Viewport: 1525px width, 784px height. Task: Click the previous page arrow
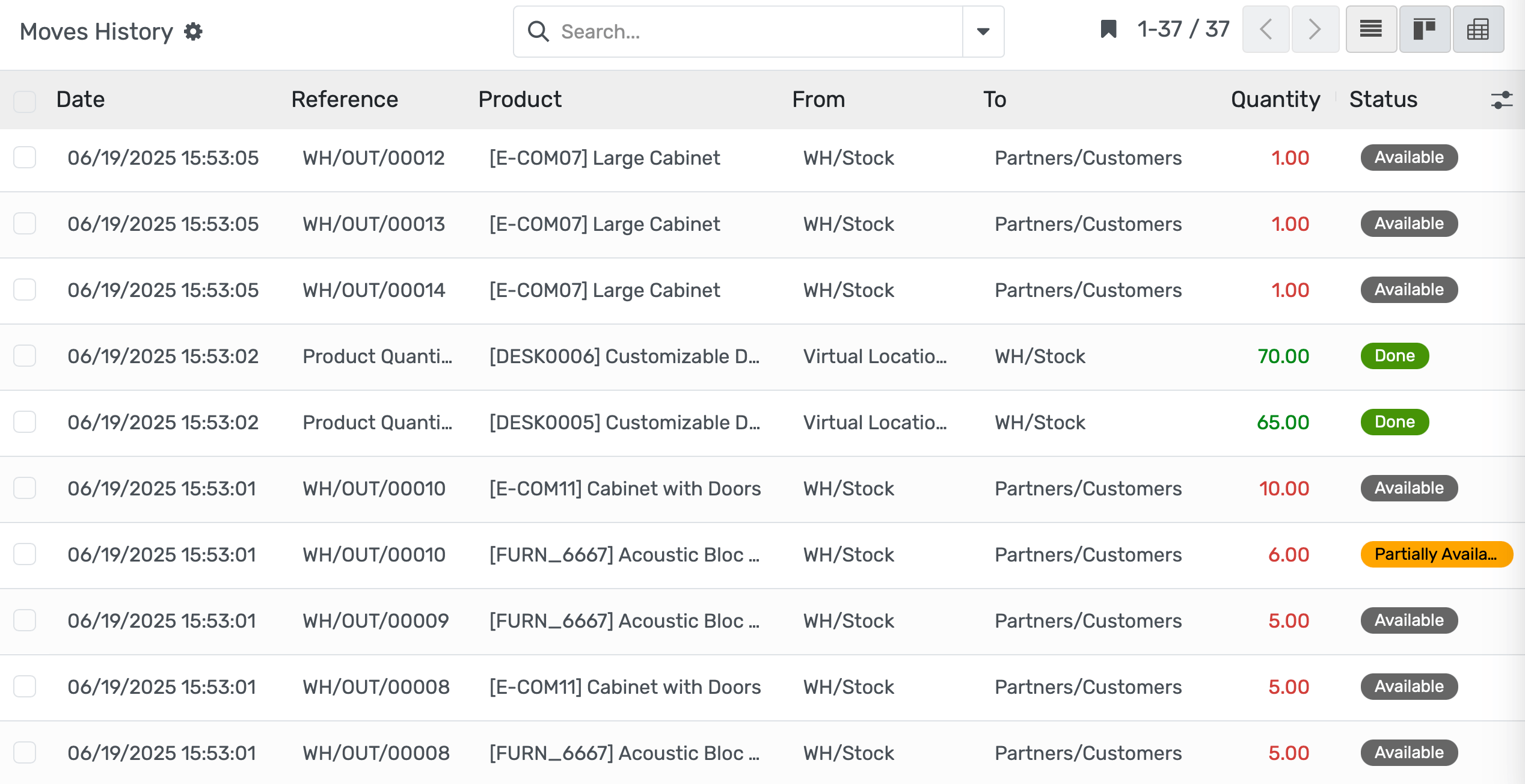1266,28
